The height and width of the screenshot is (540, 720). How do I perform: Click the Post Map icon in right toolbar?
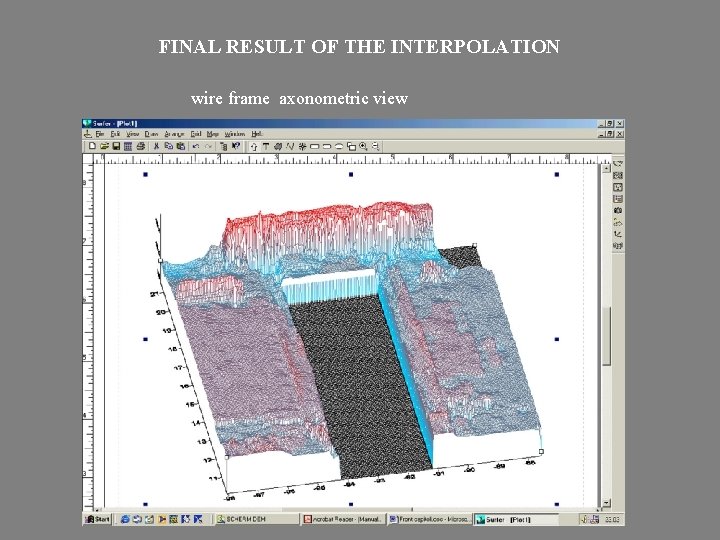point(618,187)
